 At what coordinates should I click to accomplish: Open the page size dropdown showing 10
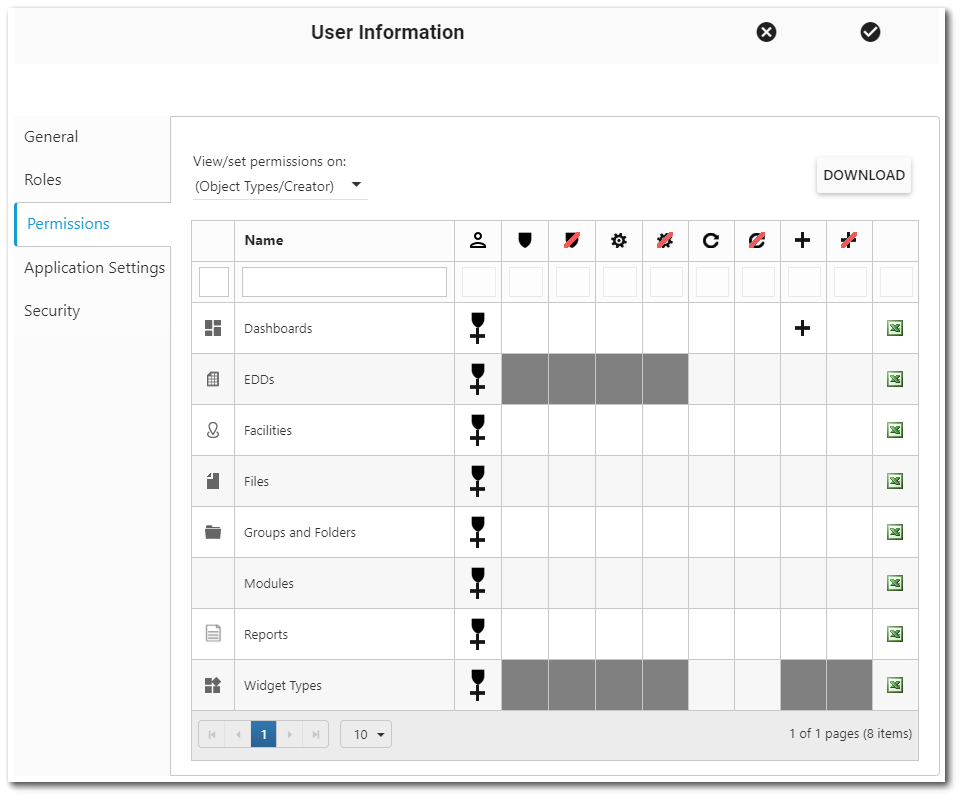pos(366,734)
